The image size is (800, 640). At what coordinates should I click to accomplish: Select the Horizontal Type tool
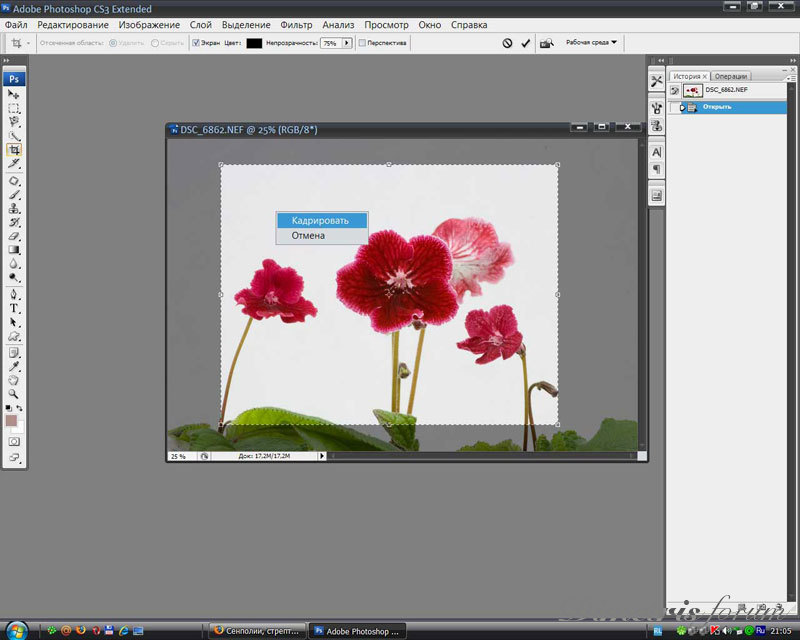[14, 308]
